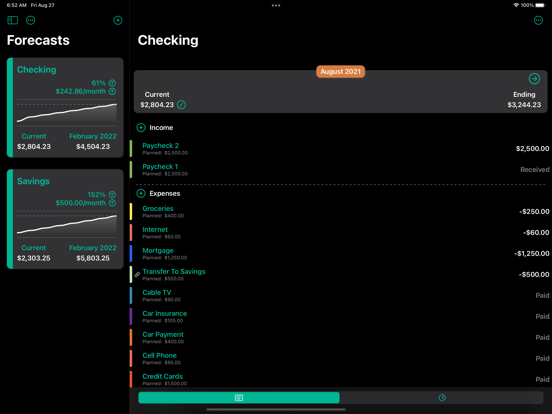Screen dimensions: 552x414
Task: Select the August 2021 month badge
Action: (x=340, y=71)
